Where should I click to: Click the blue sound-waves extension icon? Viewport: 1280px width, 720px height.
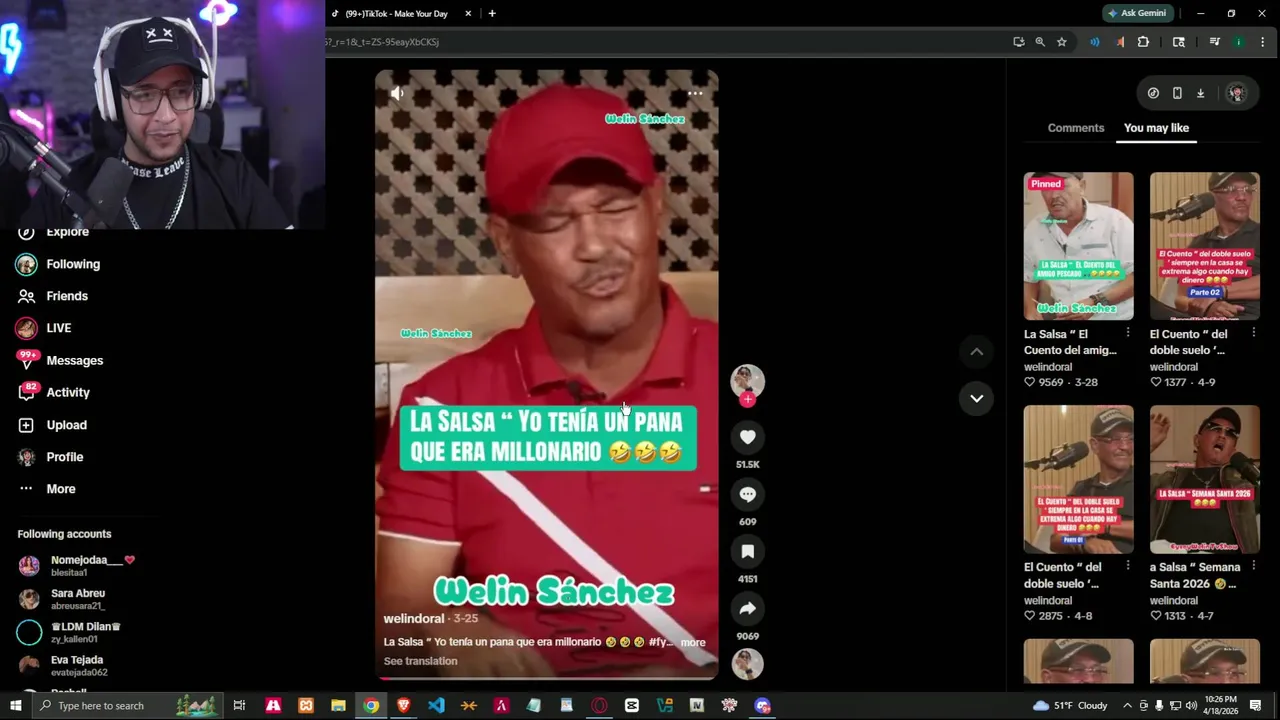pyautogui.click(x=1095, y=42)
